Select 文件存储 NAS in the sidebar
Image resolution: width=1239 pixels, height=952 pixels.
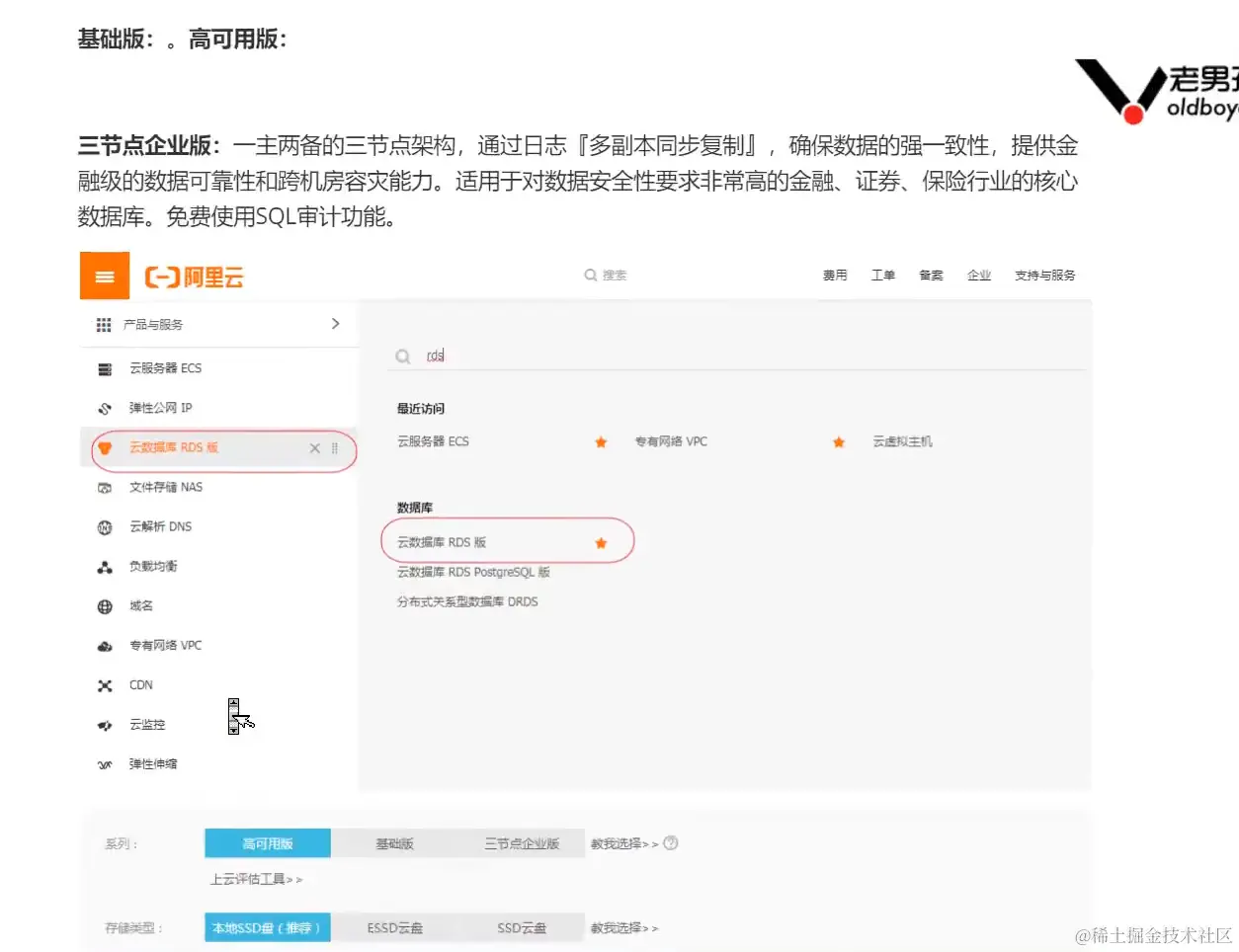165,487
